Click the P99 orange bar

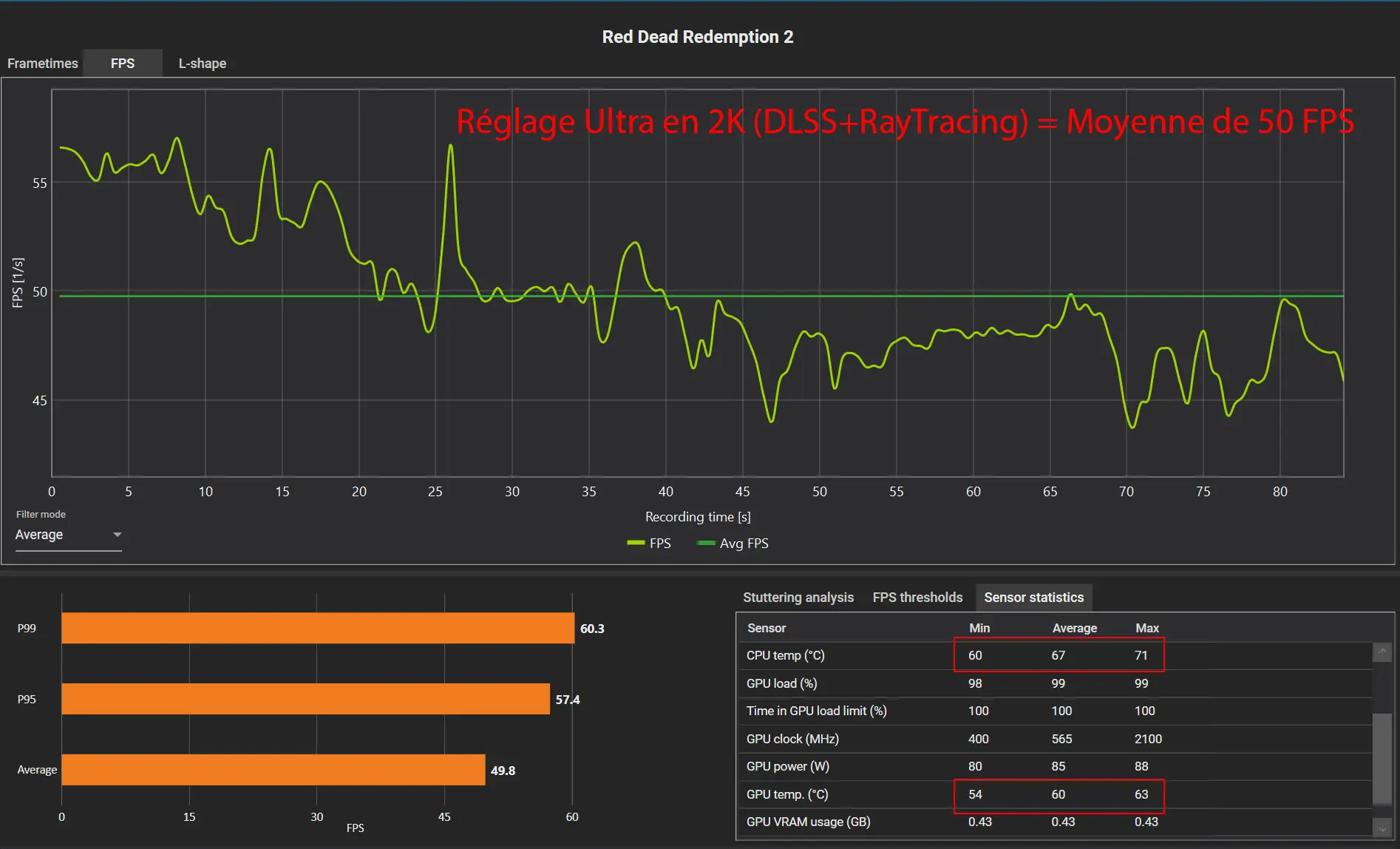[318, 629]
